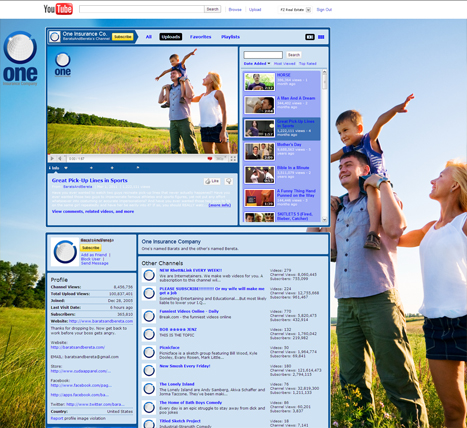The width and height of the screenshot is (467, 428).
Task: Open the Titled Sketch Project channel link
Action: pos(180,421)
